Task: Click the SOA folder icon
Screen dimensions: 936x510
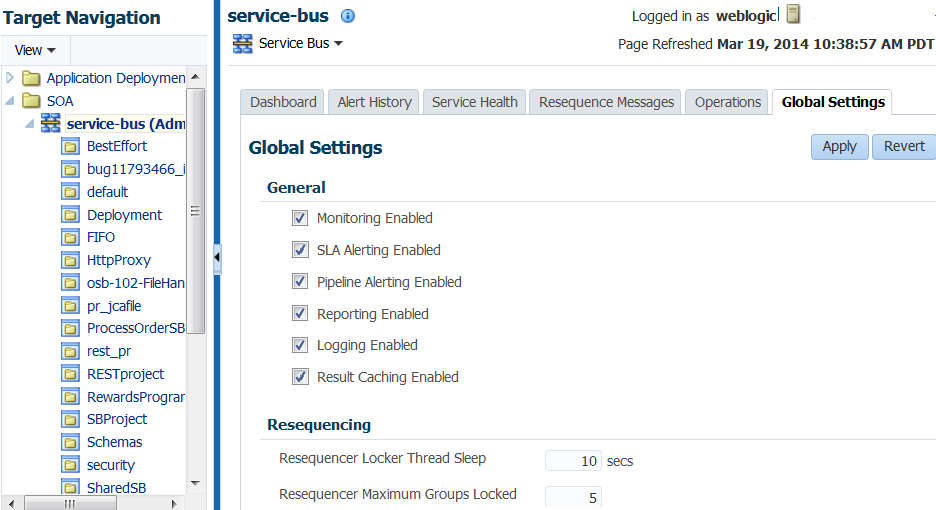Action: click(31, 101)
